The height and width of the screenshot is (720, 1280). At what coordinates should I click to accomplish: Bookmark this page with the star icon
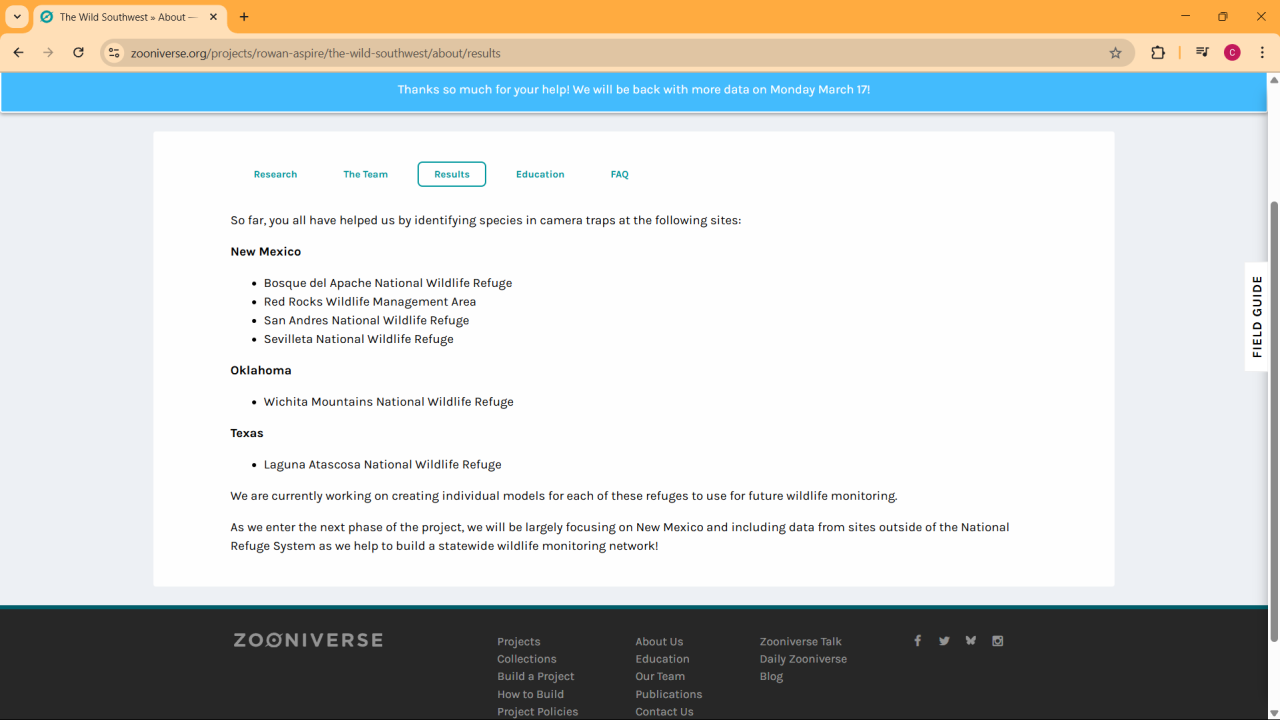1116,53
